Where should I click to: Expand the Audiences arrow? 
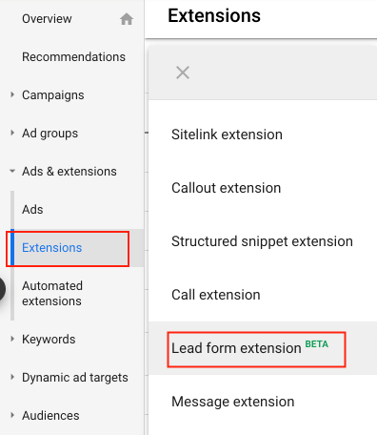click(12, 415)
